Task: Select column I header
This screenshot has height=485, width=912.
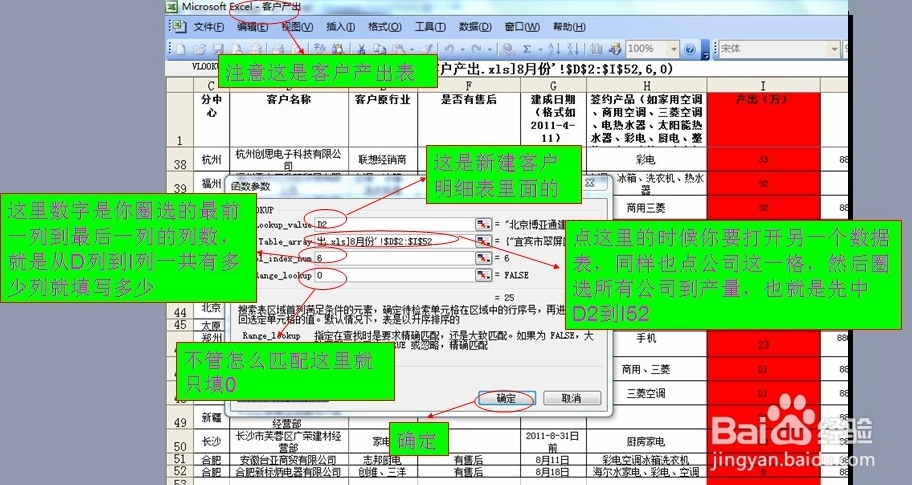Action: point(763,85)
